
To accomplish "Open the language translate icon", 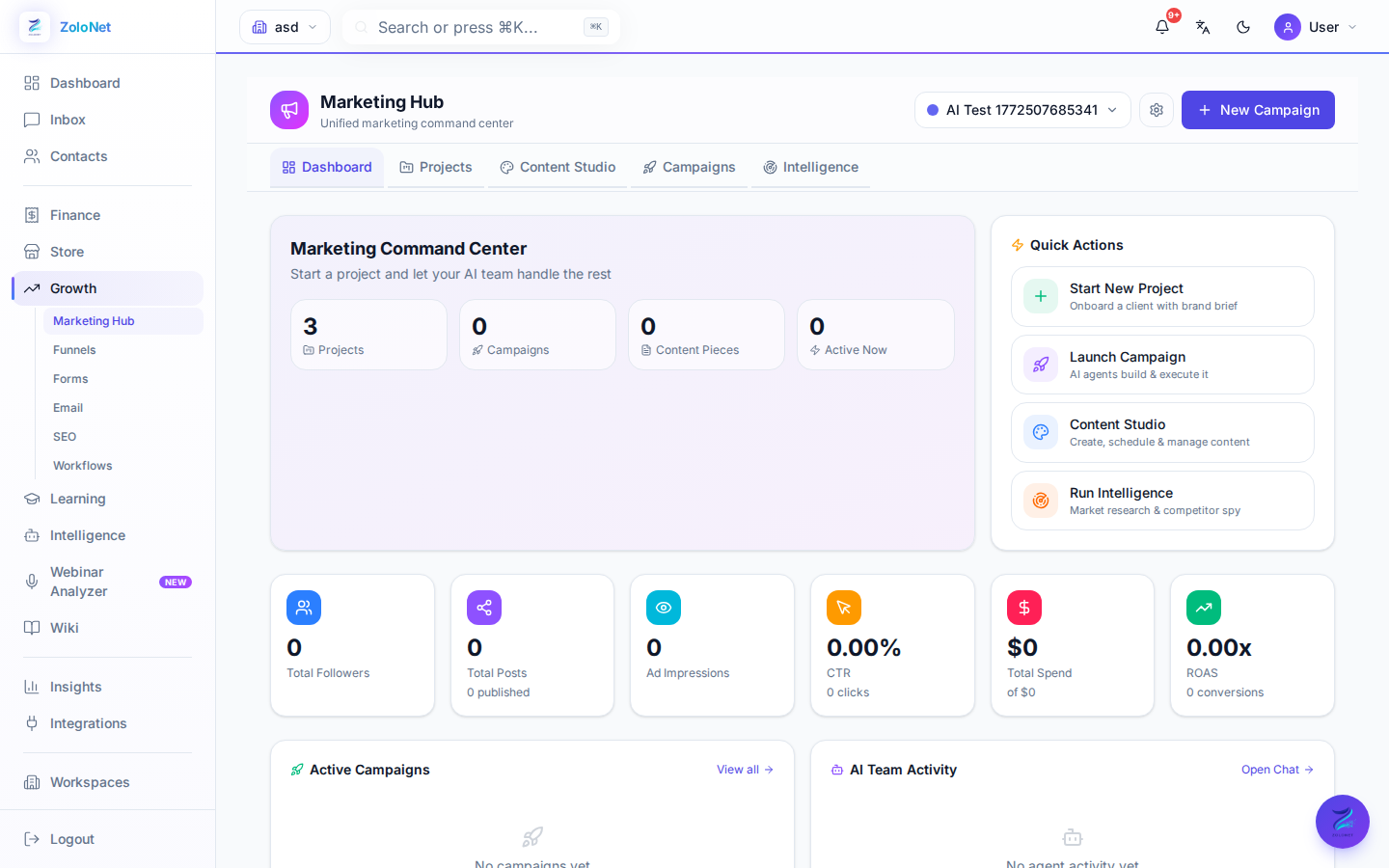I will tap(1203, 27).
